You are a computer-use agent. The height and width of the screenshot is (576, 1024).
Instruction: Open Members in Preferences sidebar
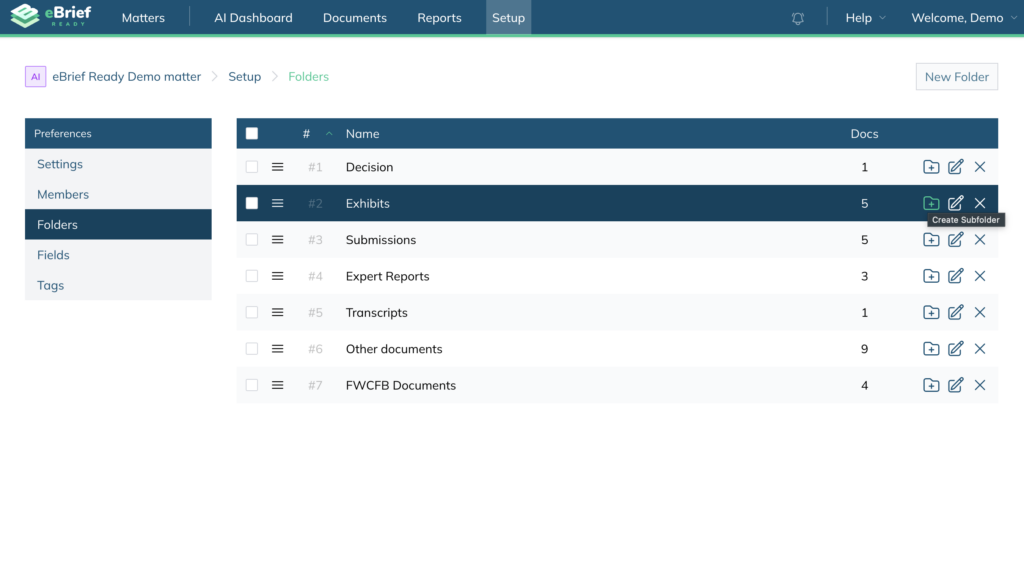pos(118,194)
